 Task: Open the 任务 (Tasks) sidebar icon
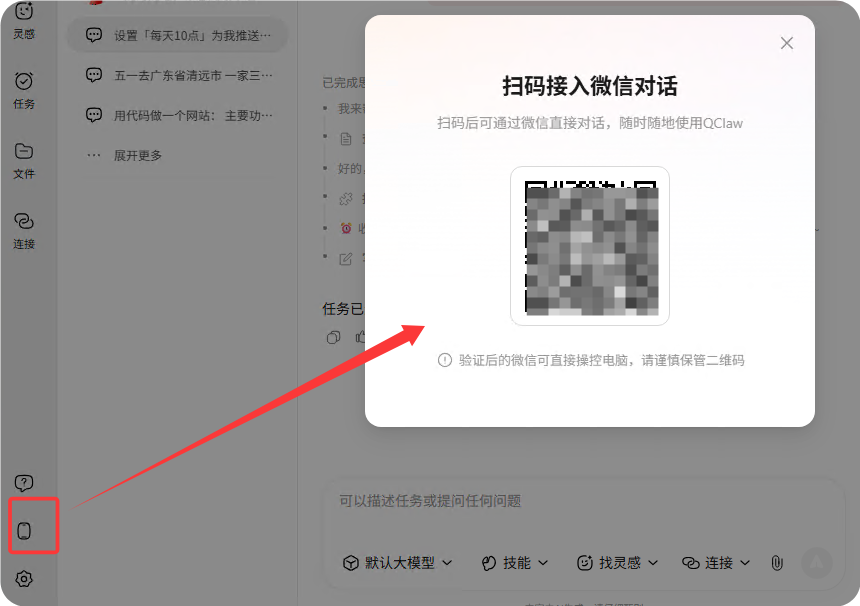click(x=24, y=88)
